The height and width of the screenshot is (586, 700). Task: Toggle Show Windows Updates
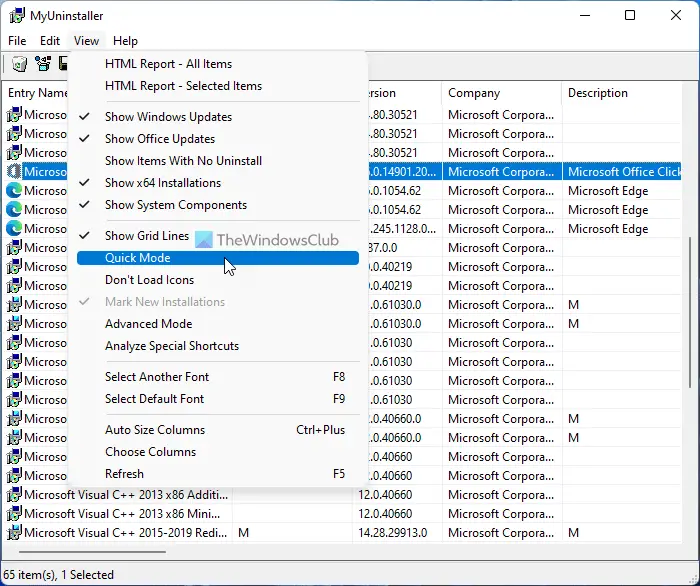click(218, 117)
